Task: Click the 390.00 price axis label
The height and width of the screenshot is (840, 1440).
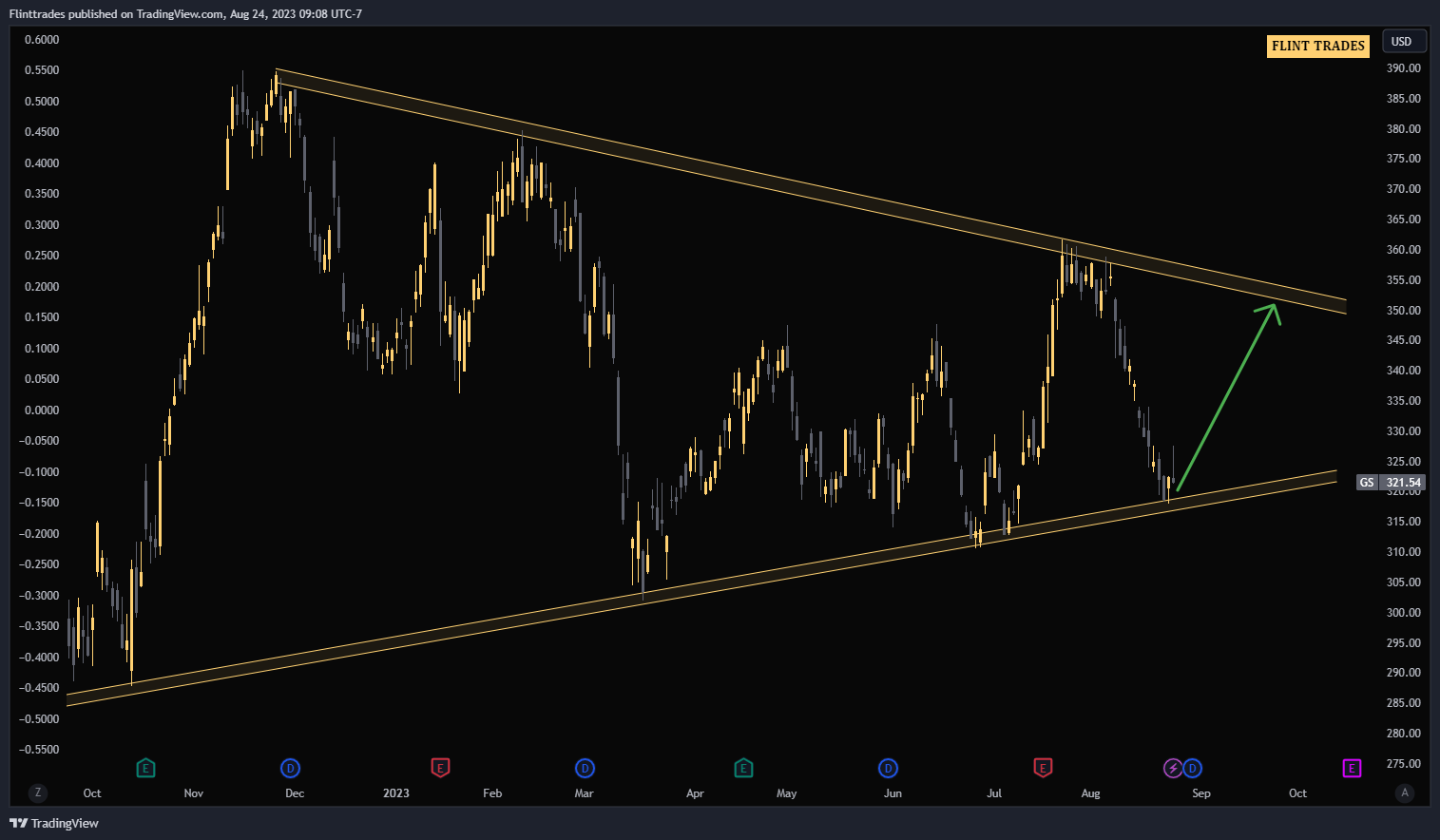Action: point(1404,68)
